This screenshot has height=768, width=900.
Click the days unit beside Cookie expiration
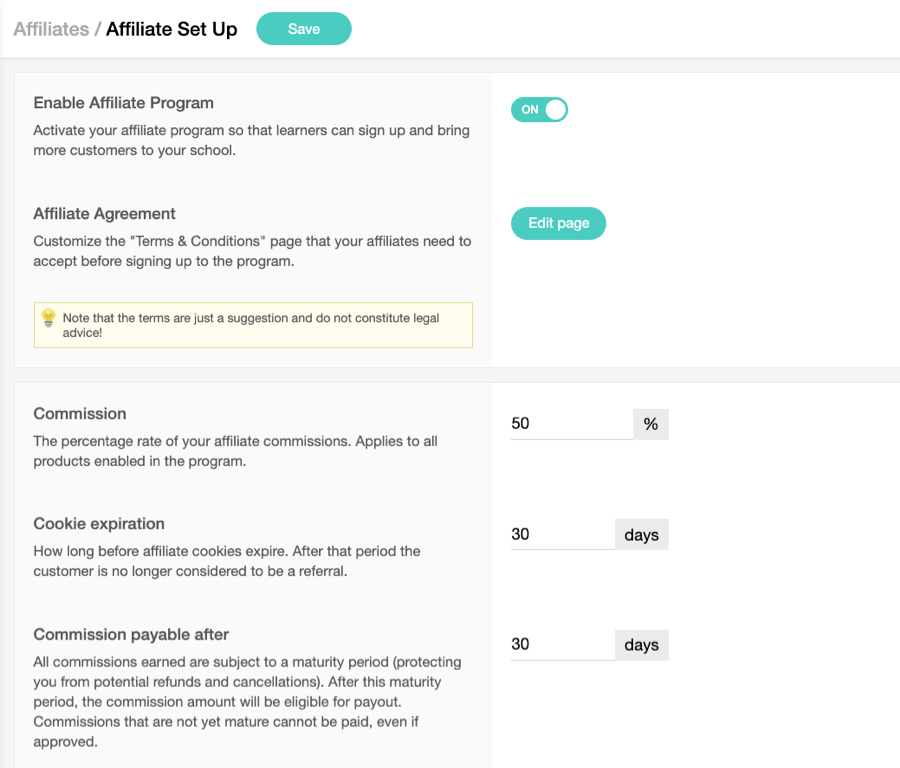click(642, 534)
